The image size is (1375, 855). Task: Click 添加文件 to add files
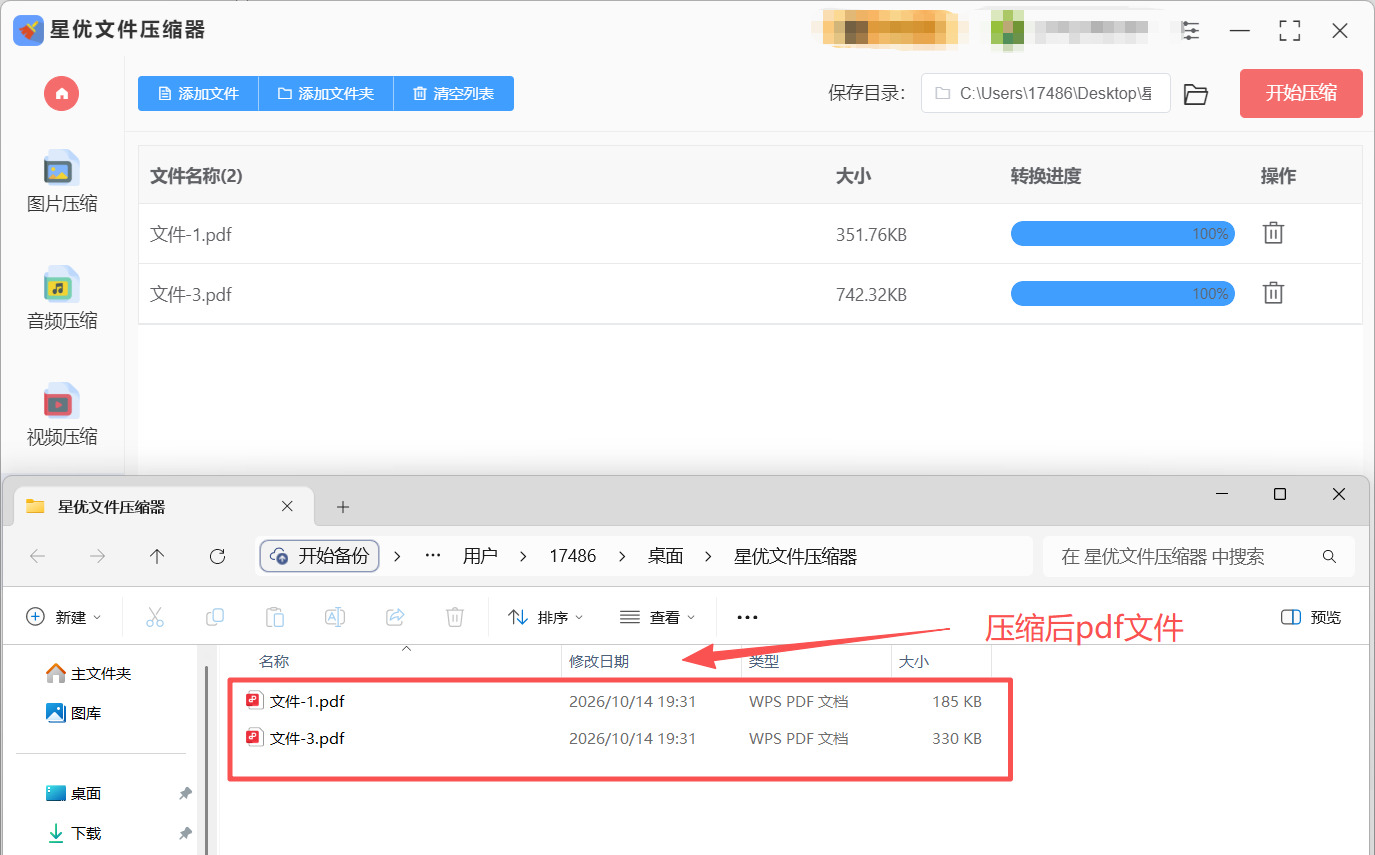tap(198, 93)
